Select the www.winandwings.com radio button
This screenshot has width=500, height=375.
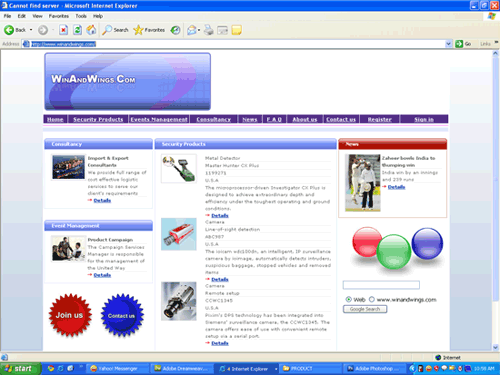[x=372, y=299]
